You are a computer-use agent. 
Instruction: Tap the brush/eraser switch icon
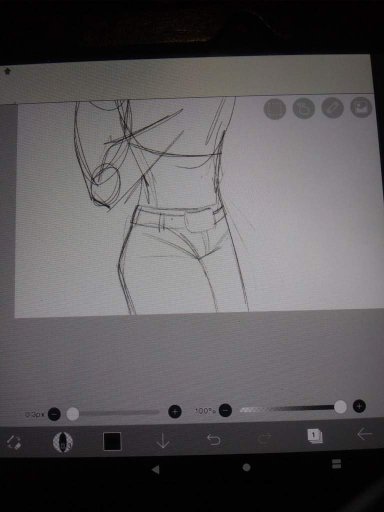pyautogui.click(x=14, y=443)
